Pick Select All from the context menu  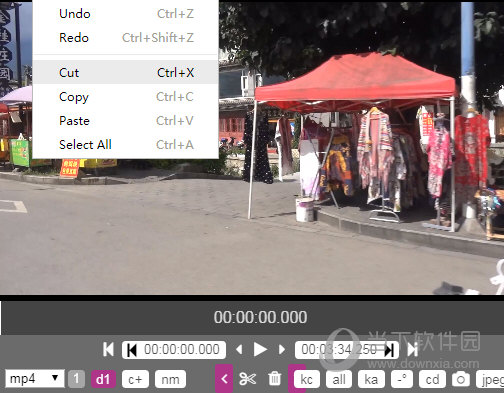tap(126, 145)
